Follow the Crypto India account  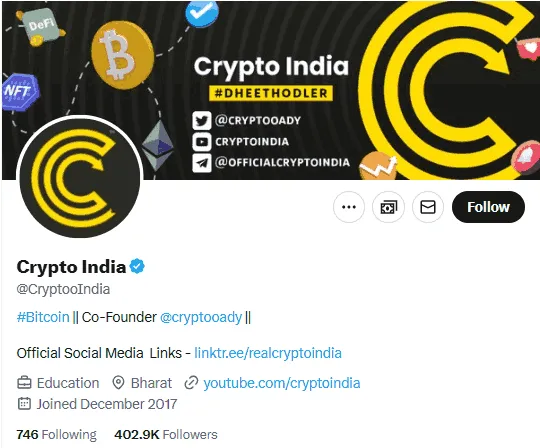pos(488,207)
